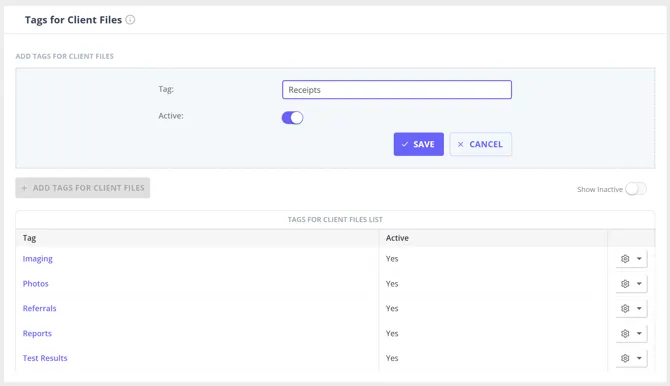The height and width of the screenshot is (386, 670).
Task: Click the info icon beside Tags for Client Files
Action: [x=130, y=20]
